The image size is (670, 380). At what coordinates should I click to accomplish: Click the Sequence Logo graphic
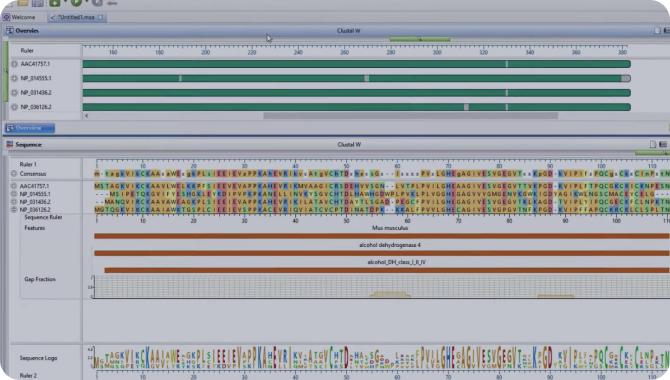click(382, 358)
